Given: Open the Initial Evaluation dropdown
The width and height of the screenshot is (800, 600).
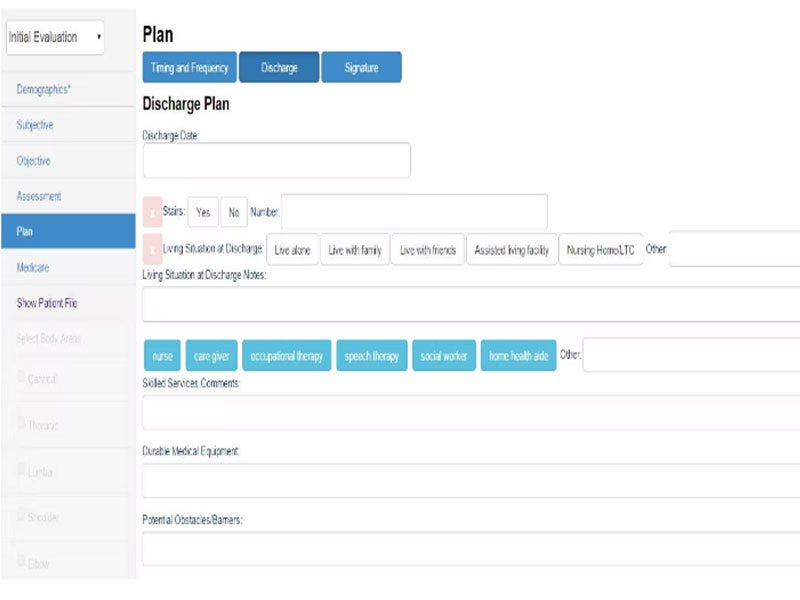Looking at the screenshot, I should pyautogui.click(x=56, y=38).
